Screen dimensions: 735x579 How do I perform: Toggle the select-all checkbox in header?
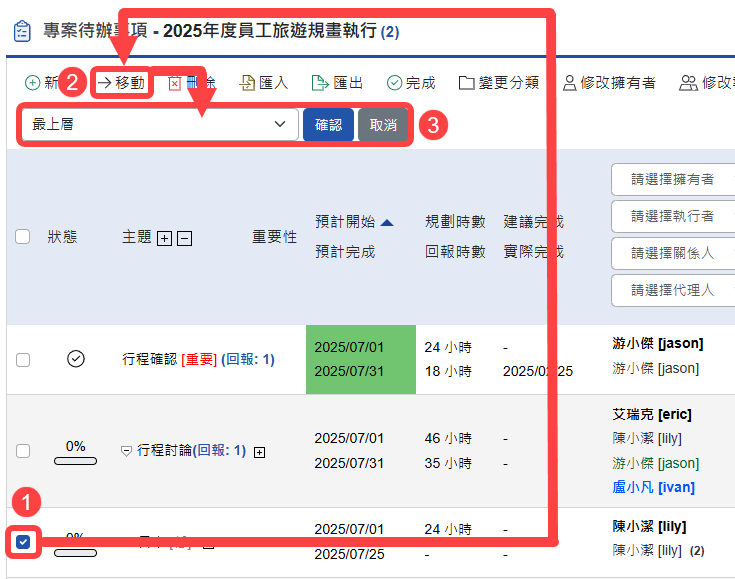[x=22, y=236]
